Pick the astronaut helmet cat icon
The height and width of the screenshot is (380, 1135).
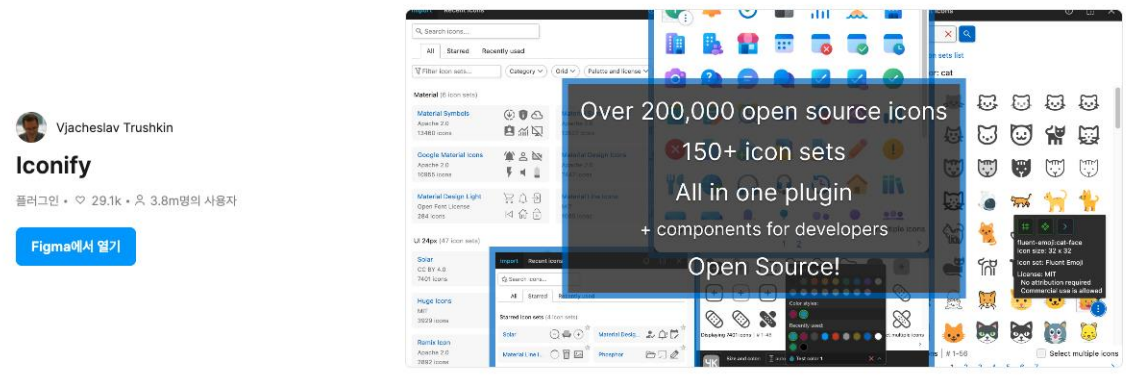(988, 200)
